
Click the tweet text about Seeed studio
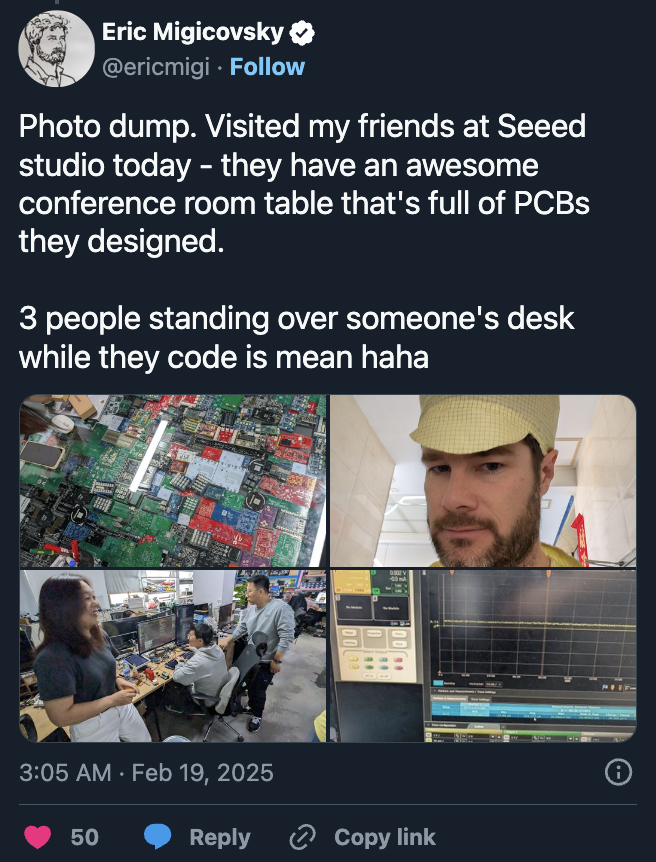pyautogui.click(x=304, y=184)
